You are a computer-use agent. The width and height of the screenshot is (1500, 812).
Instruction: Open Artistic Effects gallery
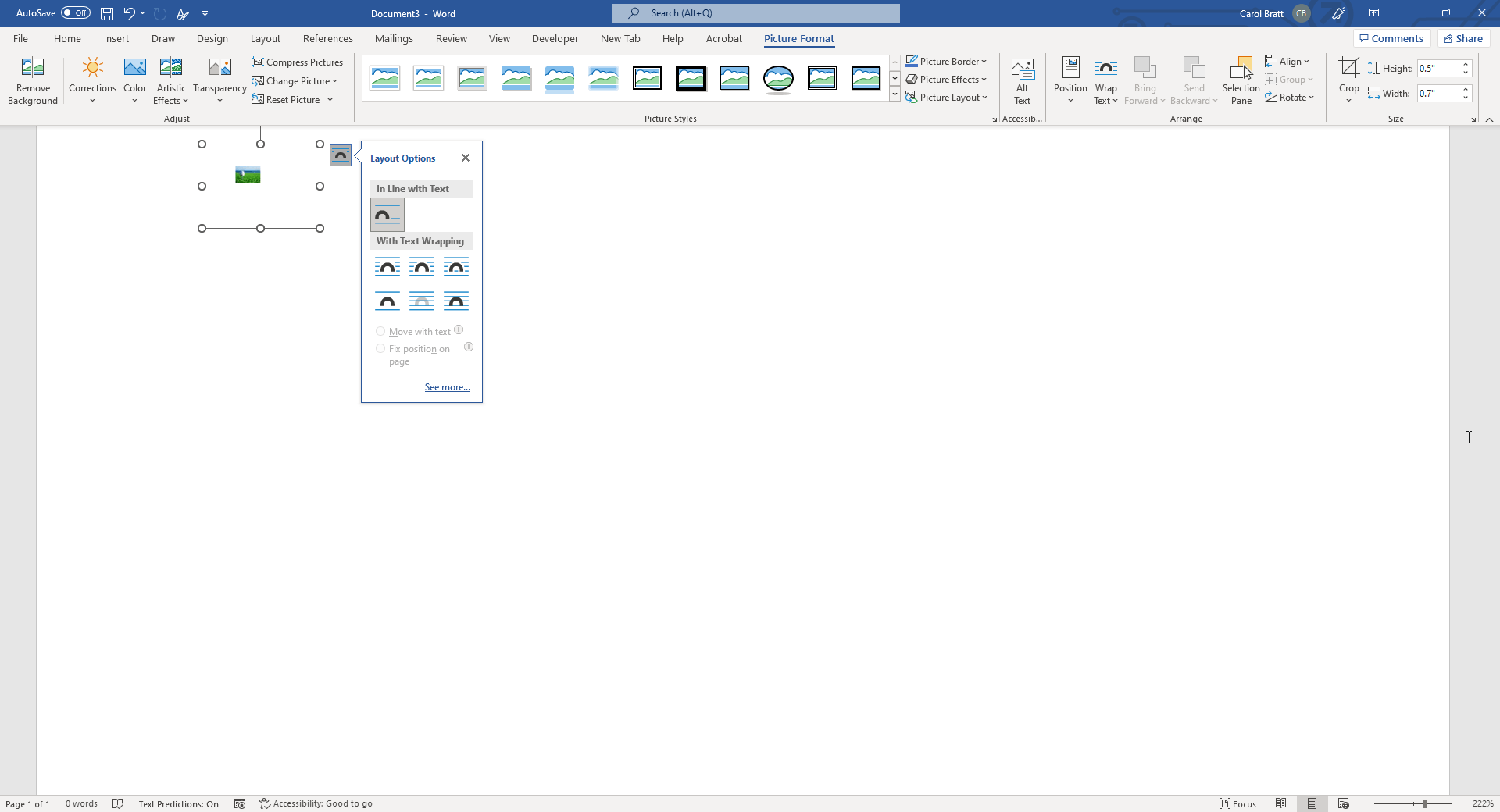pos(171,80)
